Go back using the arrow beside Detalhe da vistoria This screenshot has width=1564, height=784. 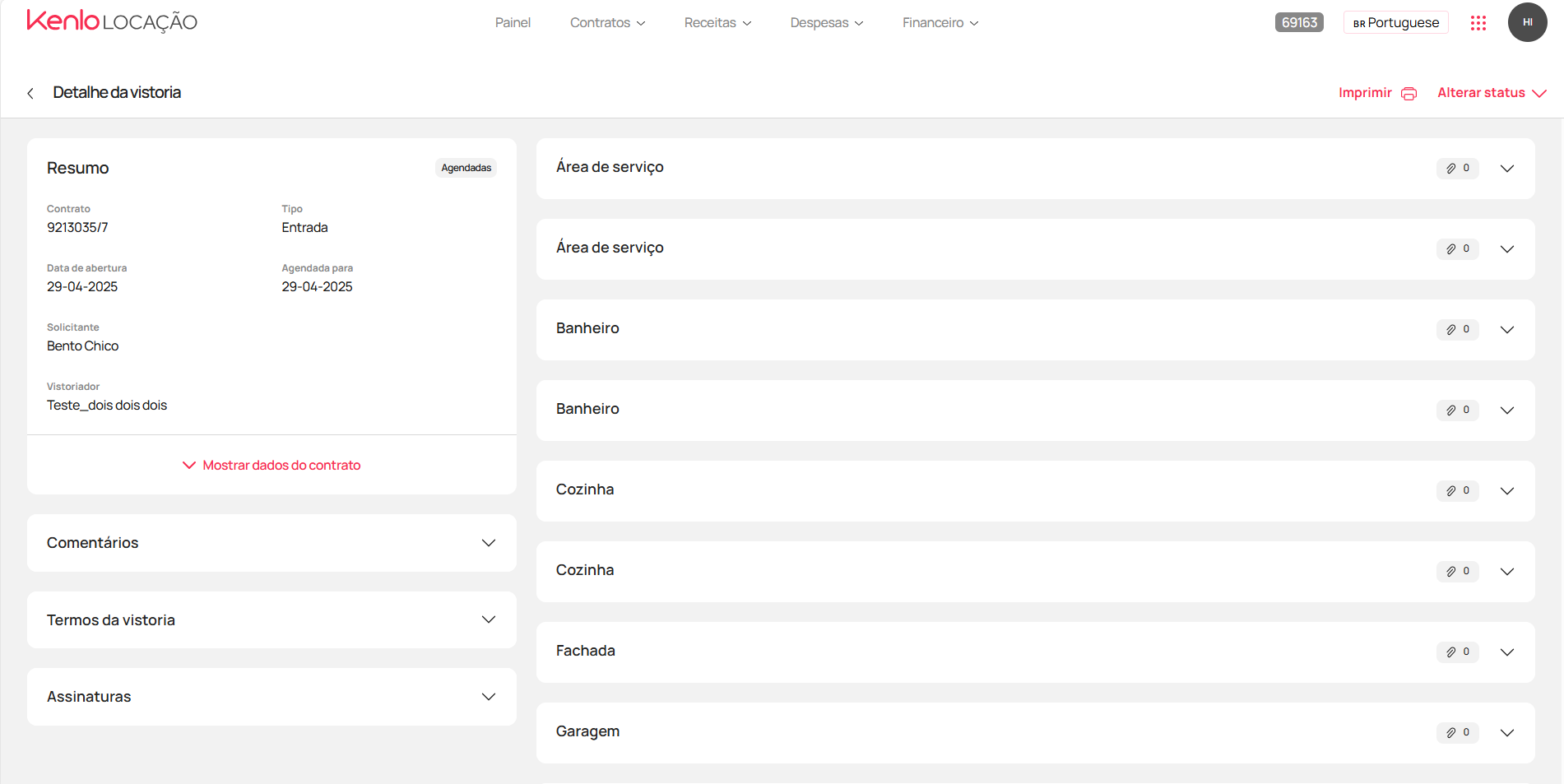point(30,93)
